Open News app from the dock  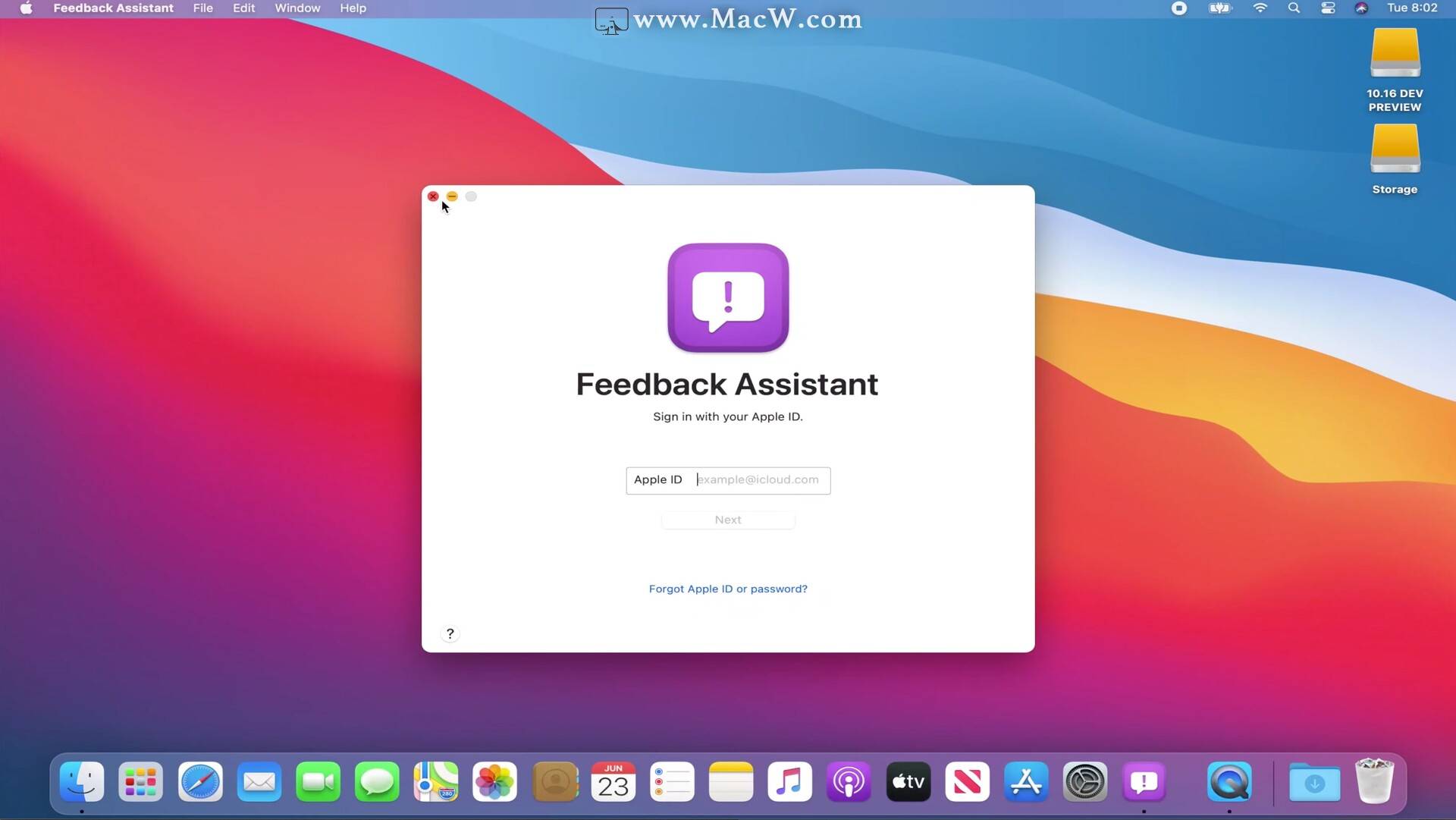point(968,782)
